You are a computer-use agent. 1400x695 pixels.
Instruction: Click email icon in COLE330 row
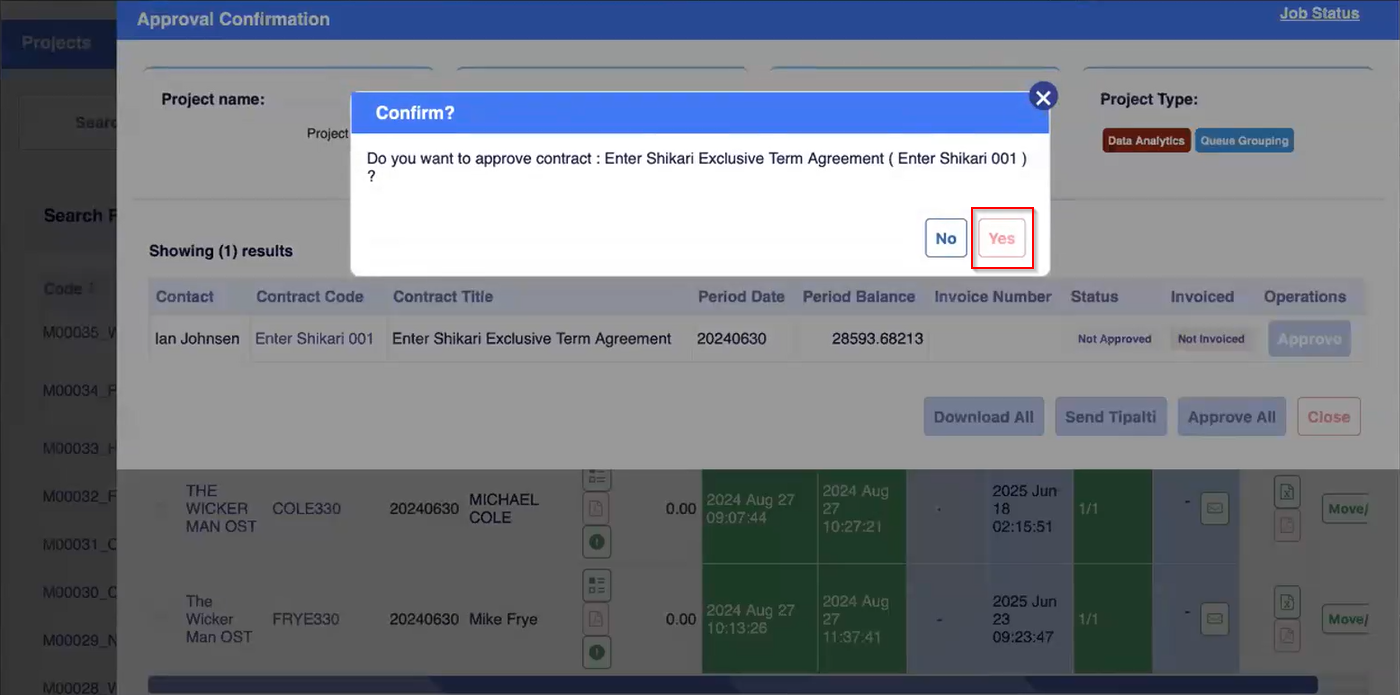(x=1214, y=508)
